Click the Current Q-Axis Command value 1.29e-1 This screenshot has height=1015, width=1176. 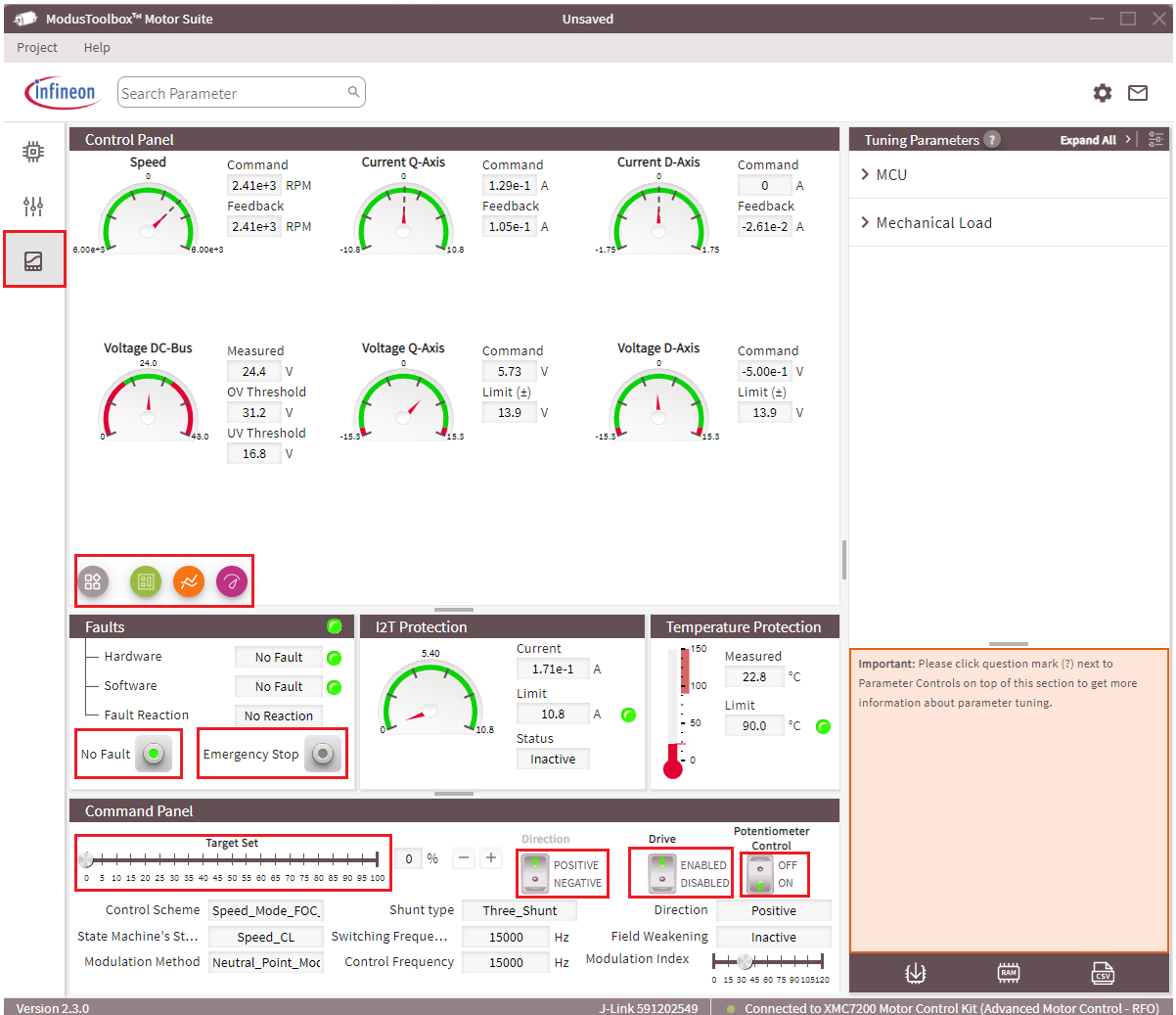tap(510, 185)
